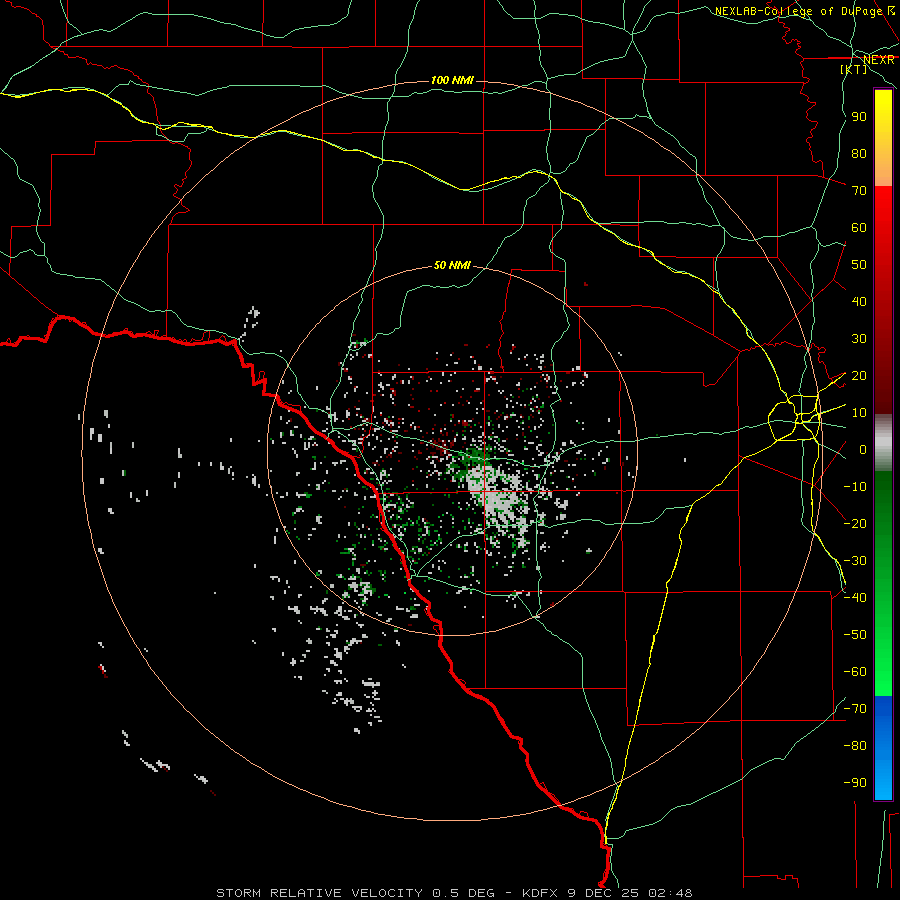Click the gray zero-velocity band on color bar
Viewport: 900px width, 900px height.
[883, 442]
